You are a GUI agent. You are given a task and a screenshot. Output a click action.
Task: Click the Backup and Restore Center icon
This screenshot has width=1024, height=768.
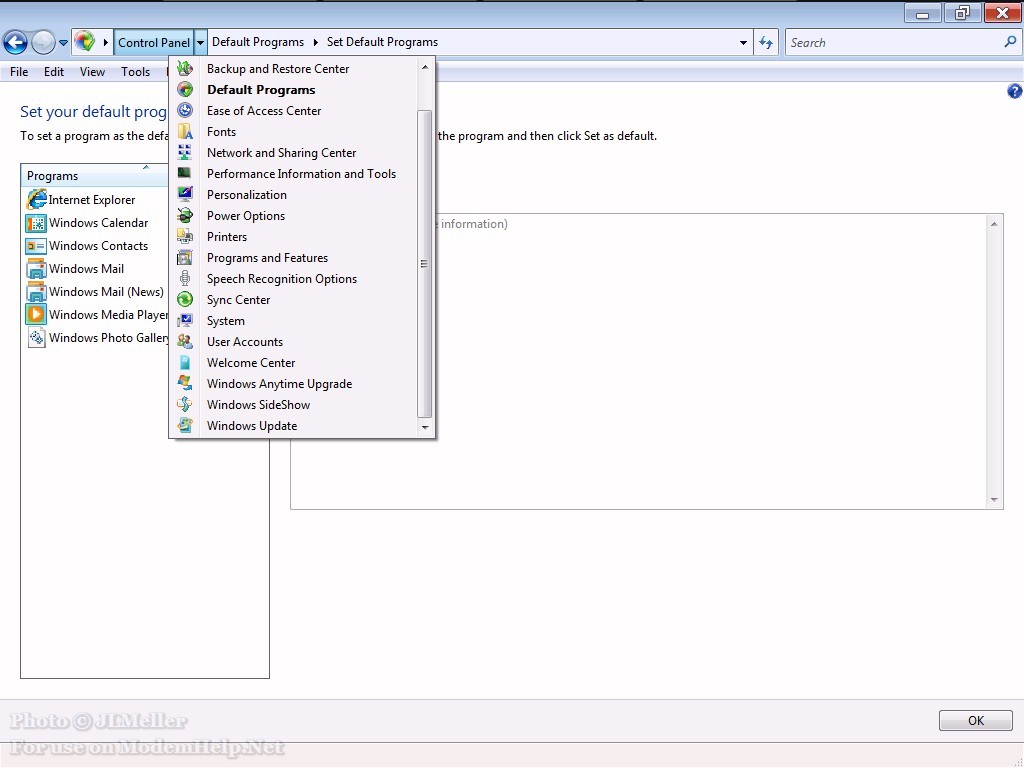click(185, 68)
